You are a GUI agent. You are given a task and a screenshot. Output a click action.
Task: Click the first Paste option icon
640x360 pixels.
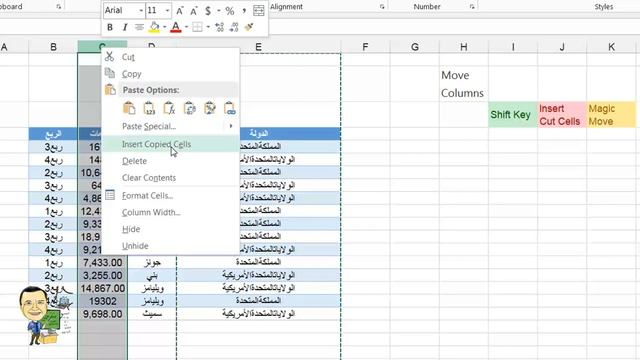coord(129,108)
